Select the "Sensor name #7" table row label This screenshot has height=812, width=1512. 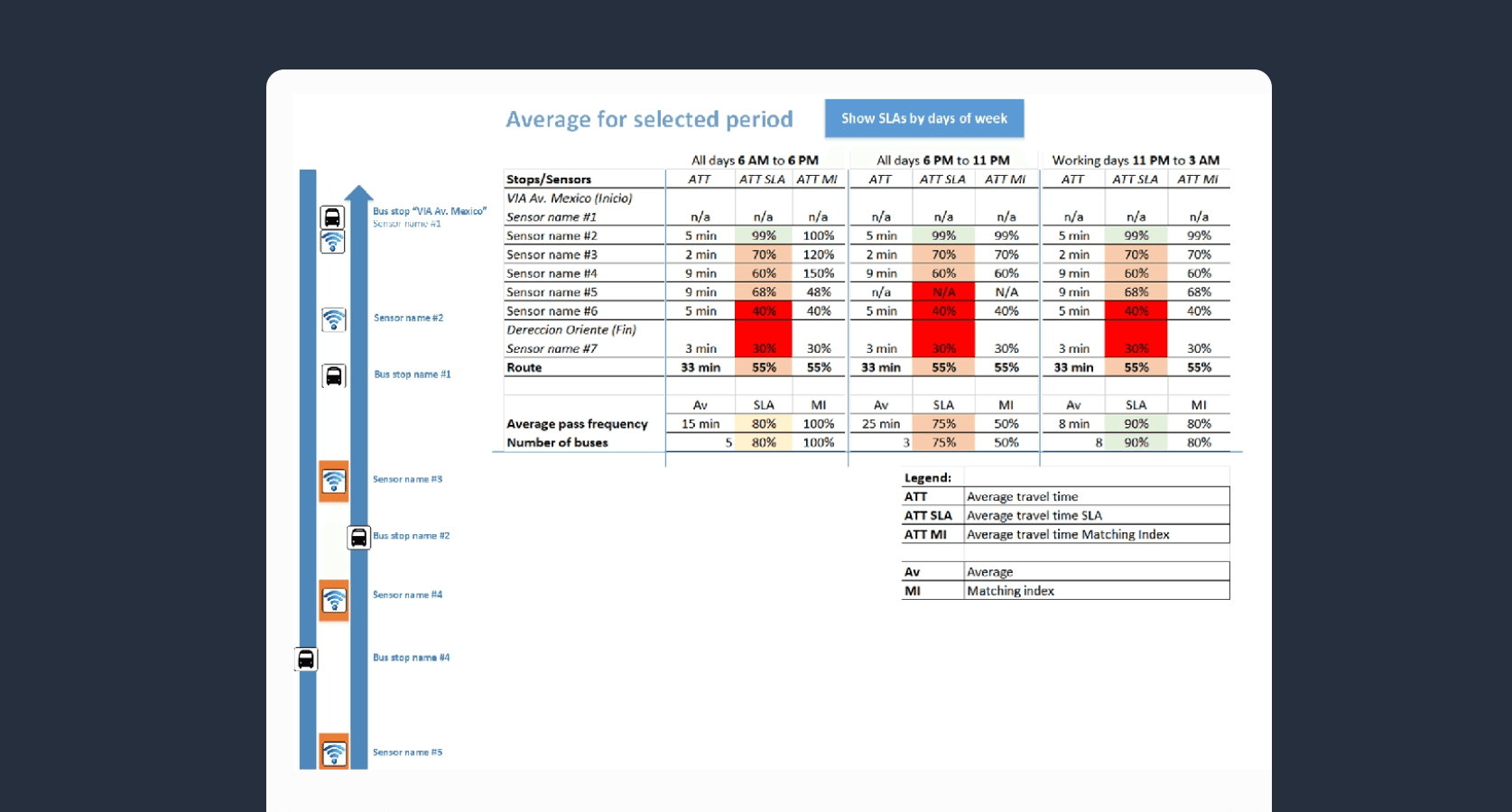[552, 349]
